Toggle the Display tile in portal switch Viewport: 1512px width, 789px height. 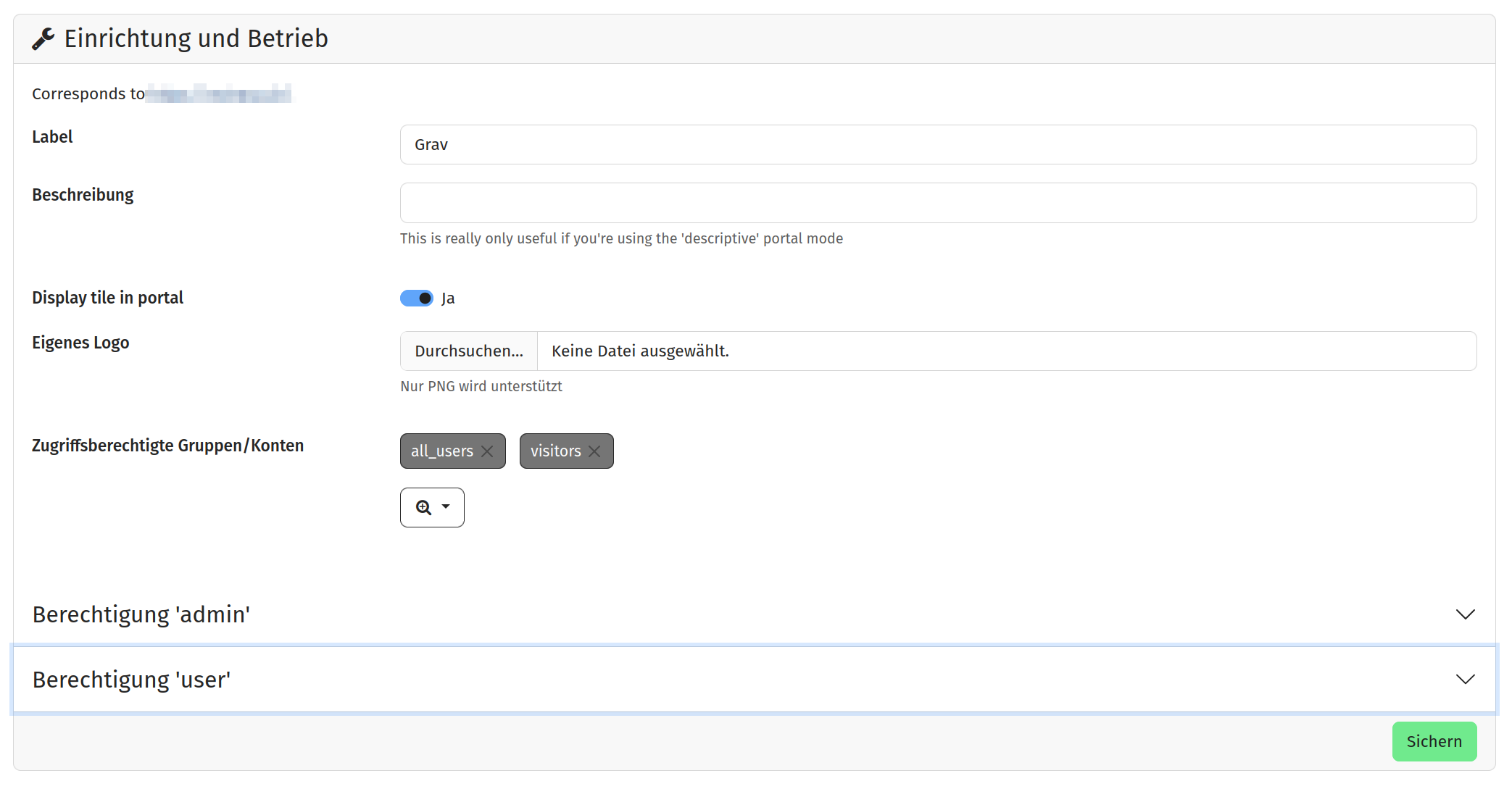(416, 299)
